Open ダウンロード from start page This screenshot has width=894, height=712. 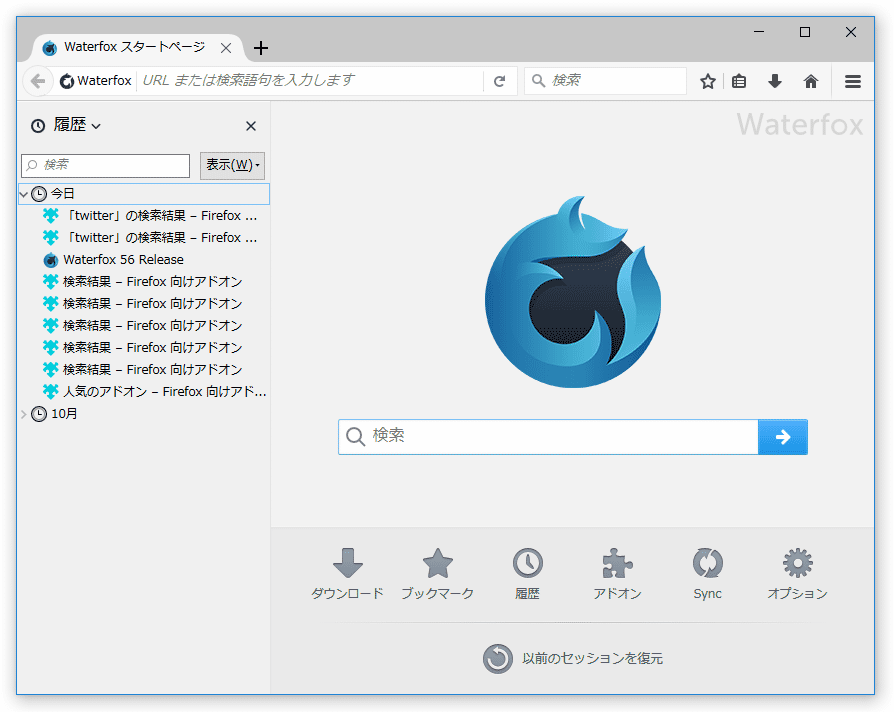(347, 574)
